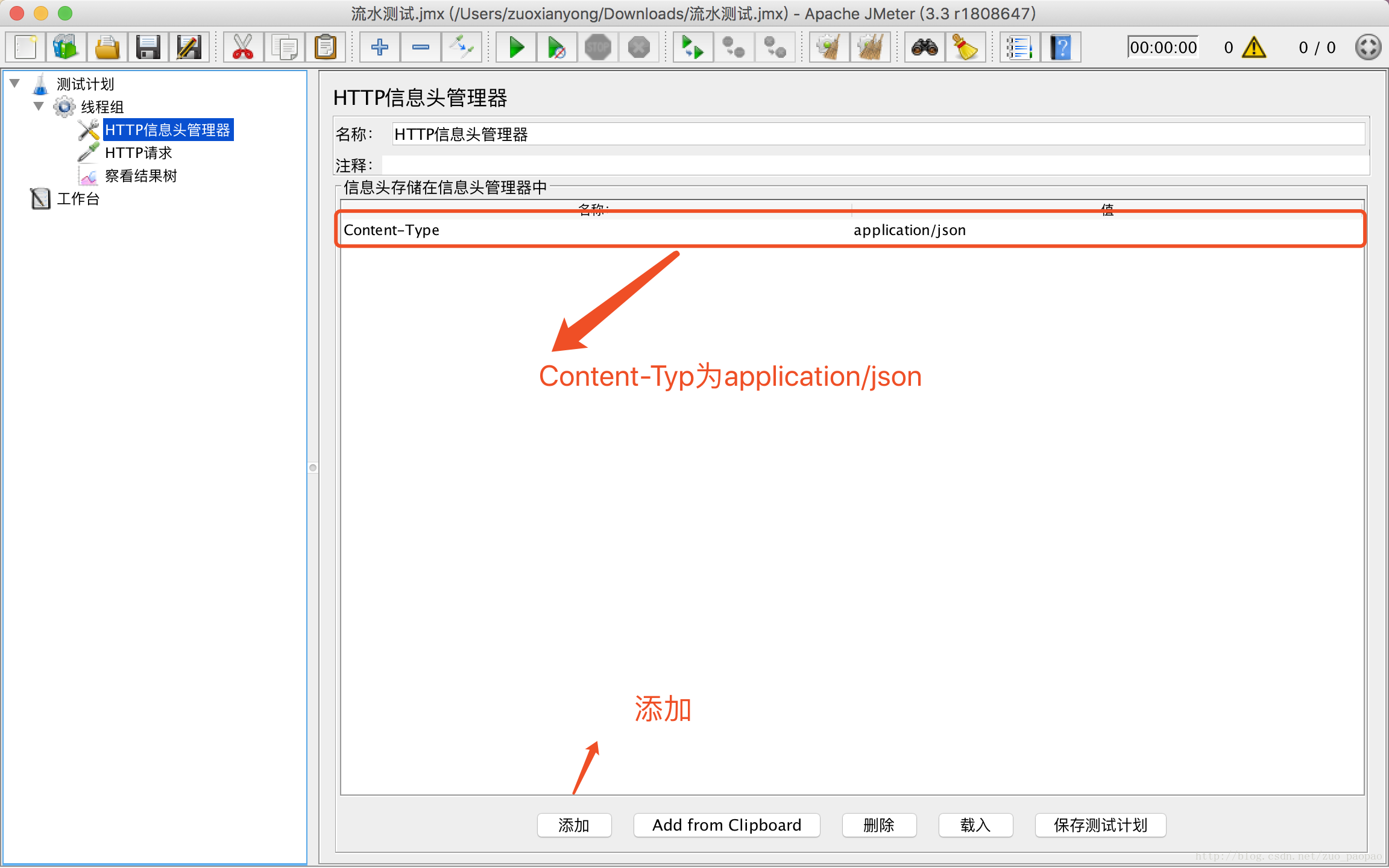Shut down test with grey X icon
The height and width of the screenshot is (868, 1389).
pos(639,47)
